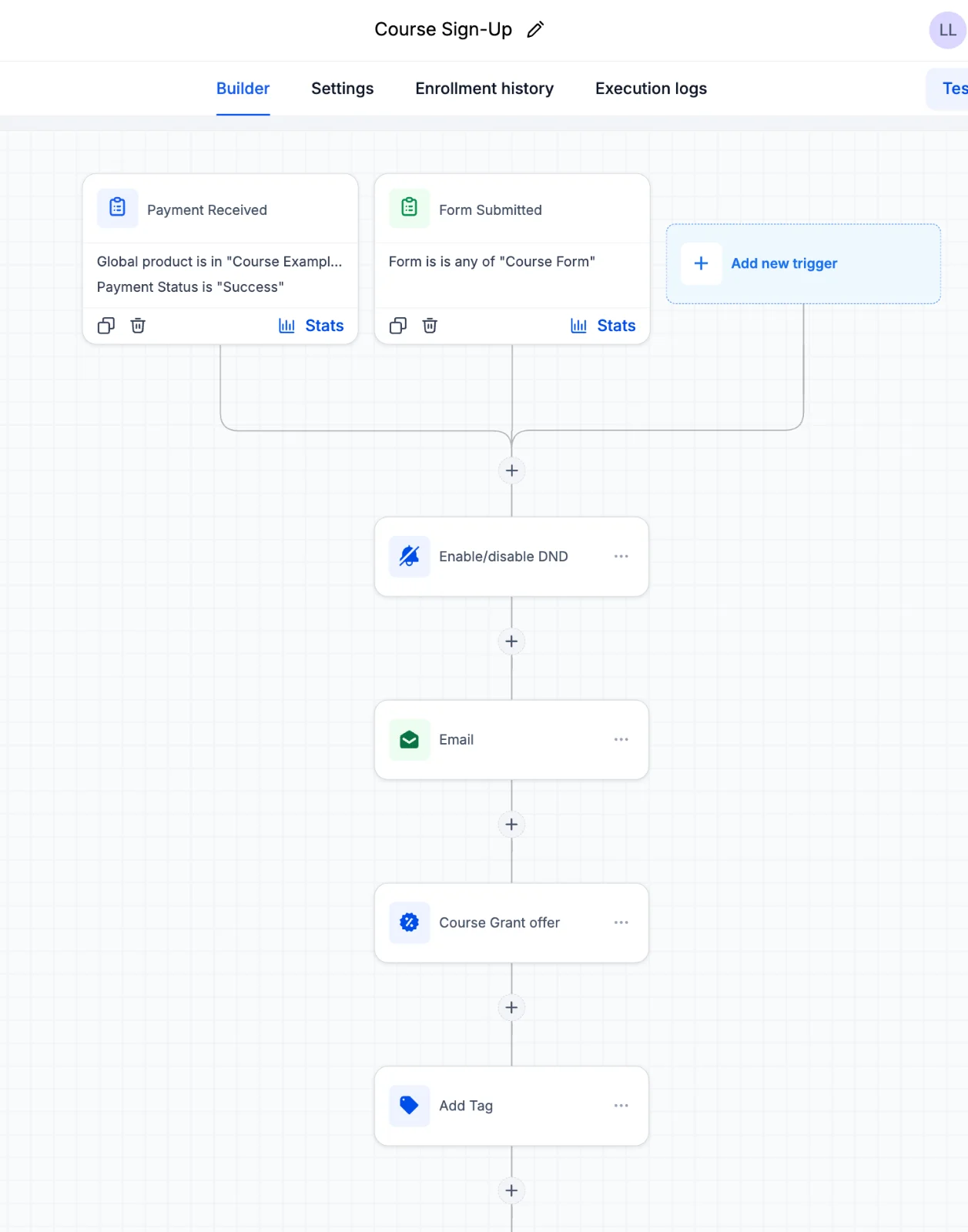Screen dimensions: 968x1232
Task: Select the Enable/disable DND action label
Action: tap(504, 557)
